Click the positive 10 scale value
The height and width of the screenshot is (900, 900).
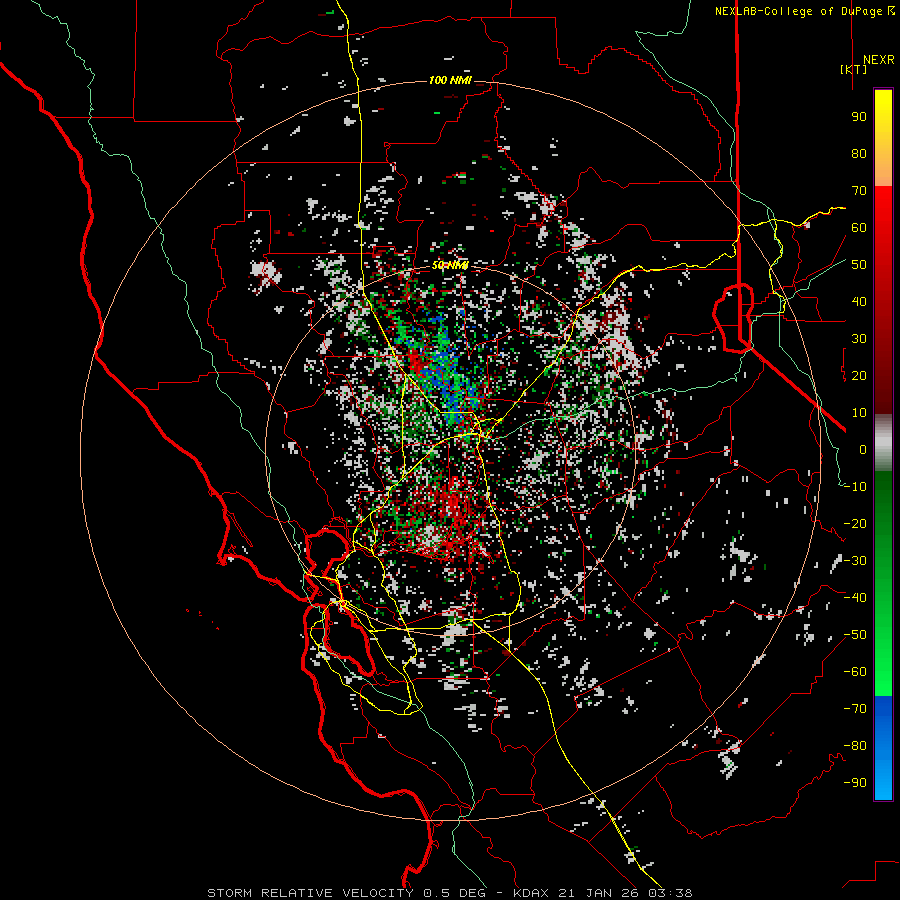click(859, 413)
